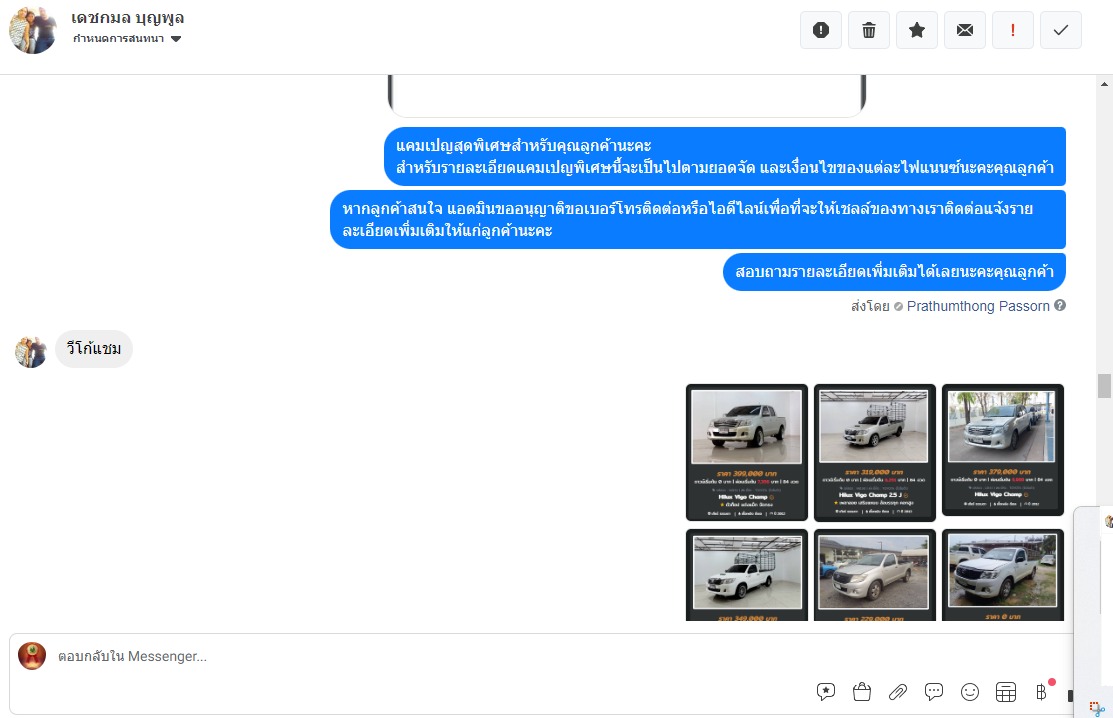This screenshot has width=1113, height=718.
Task: Open saved replies star speech-bubble icon
Action: click(826, 691)
